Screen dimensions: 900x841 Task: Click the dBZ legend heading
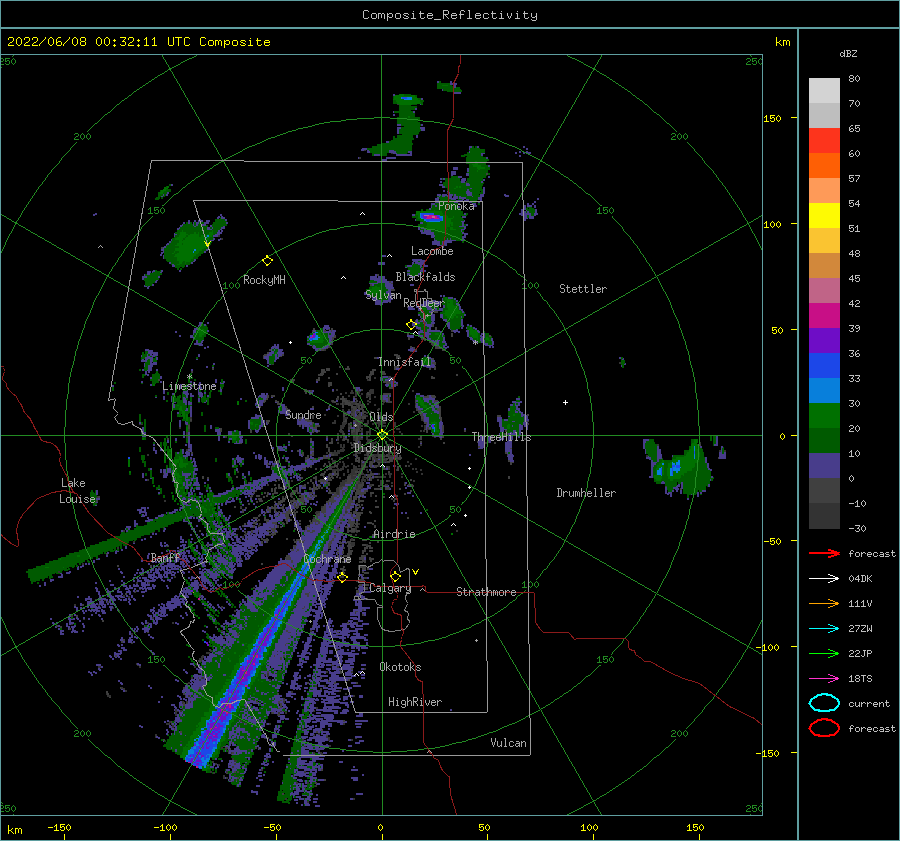click(848, 53)
